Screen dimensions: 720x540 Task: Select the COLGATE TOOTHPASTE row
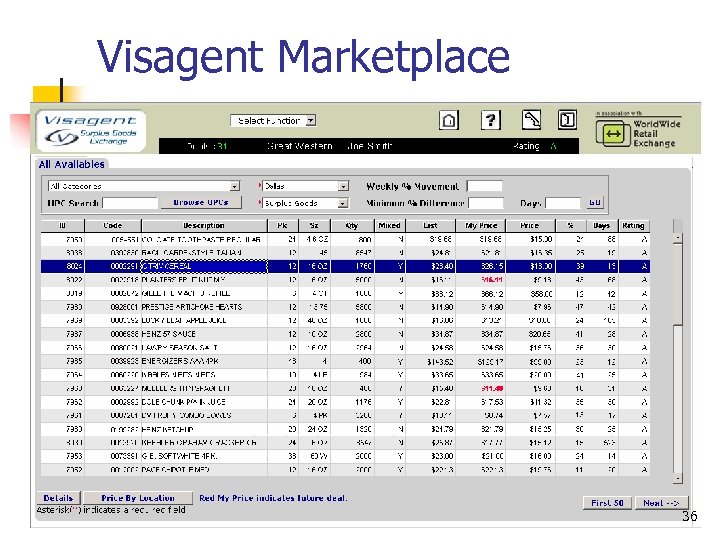(345, 239)
